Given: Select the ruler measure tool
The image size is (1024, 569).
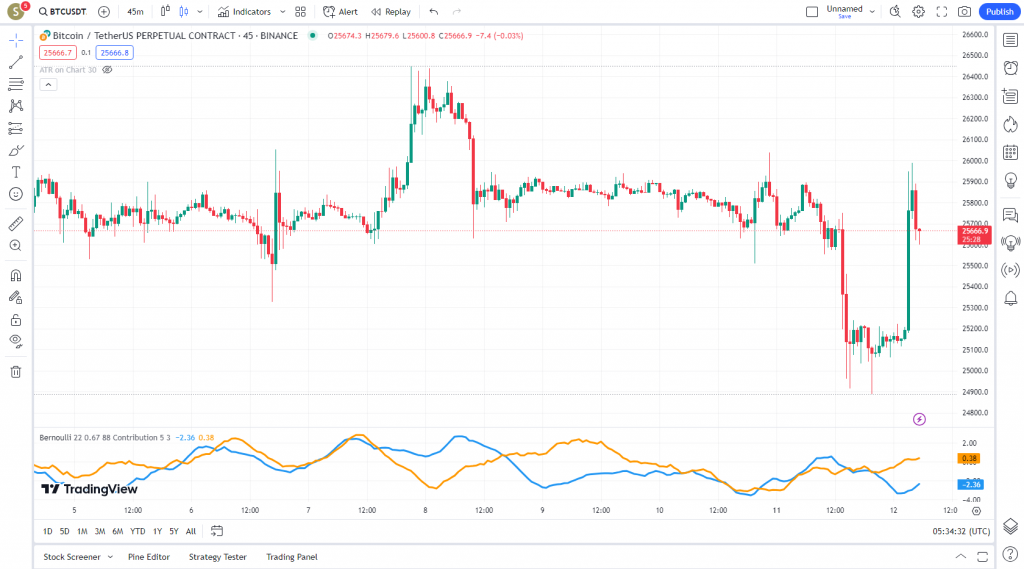Looking at the screenshot, I should [x=16, y=223].
